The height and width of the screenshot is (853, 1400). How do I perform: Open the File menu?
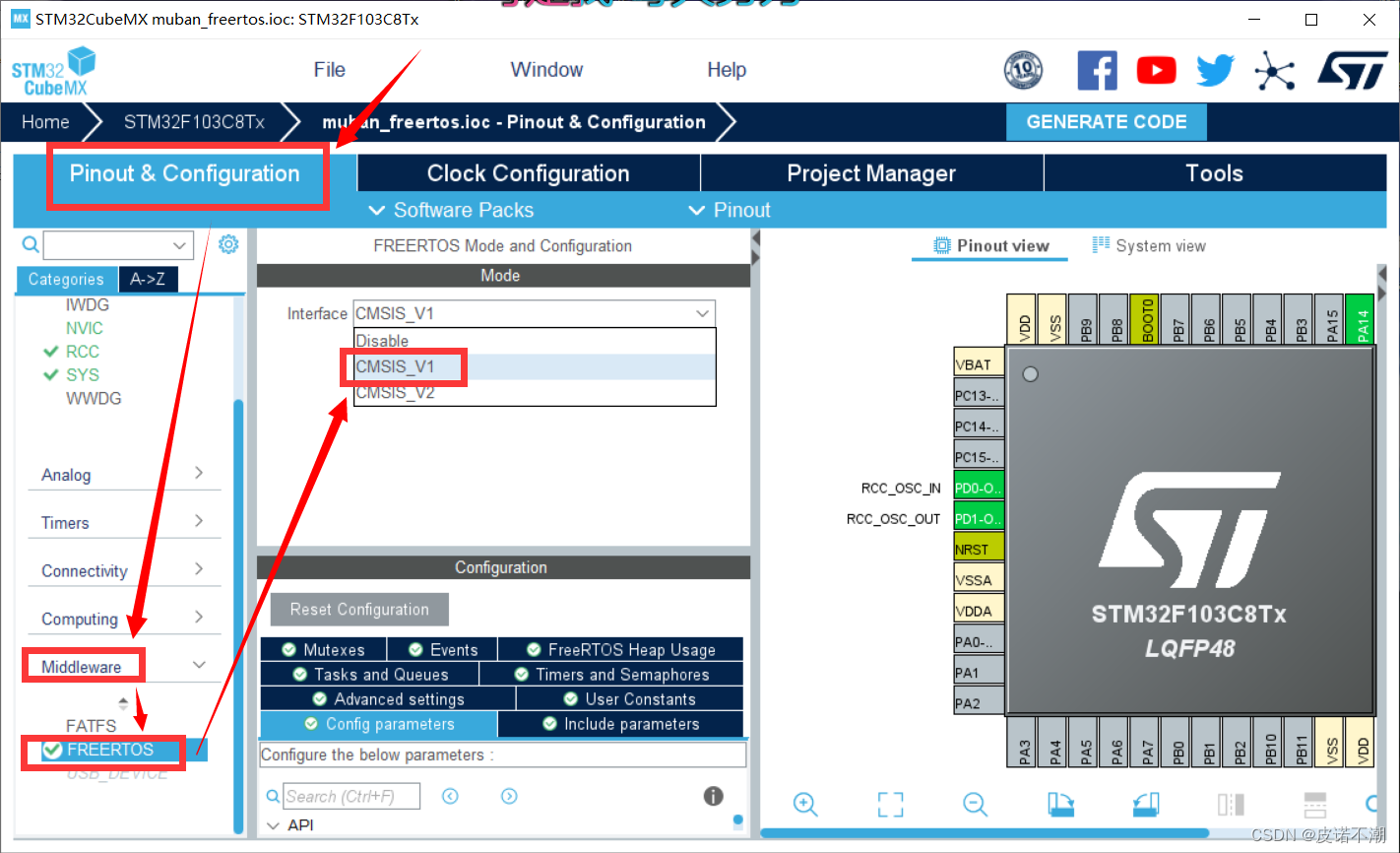330,70
